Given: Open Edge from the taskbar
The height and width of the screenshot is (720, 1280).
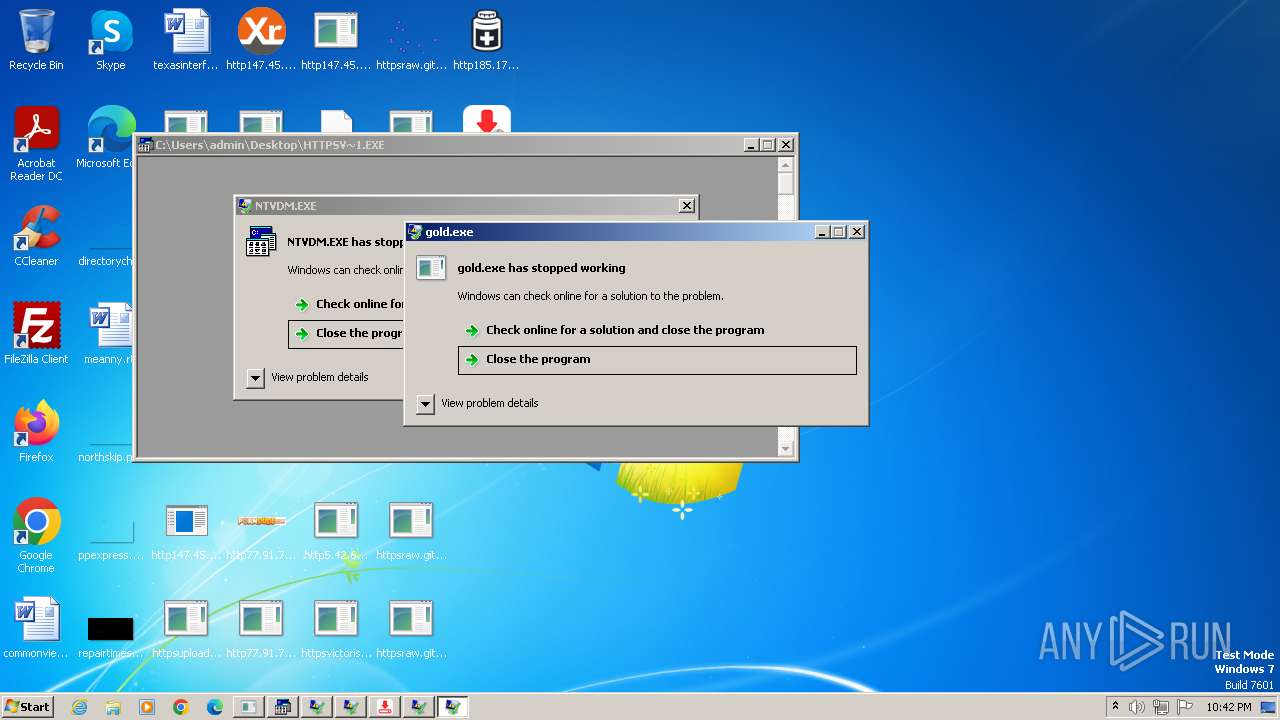Looking at the screenshot, I should (215, 707).
